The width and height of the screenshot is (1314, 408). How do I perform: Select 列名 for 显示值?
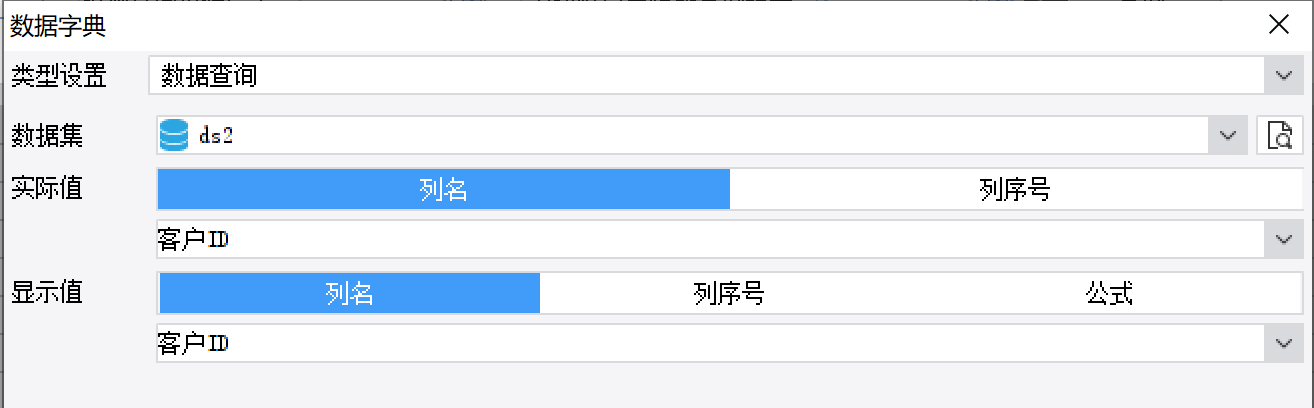coord(349,293)
